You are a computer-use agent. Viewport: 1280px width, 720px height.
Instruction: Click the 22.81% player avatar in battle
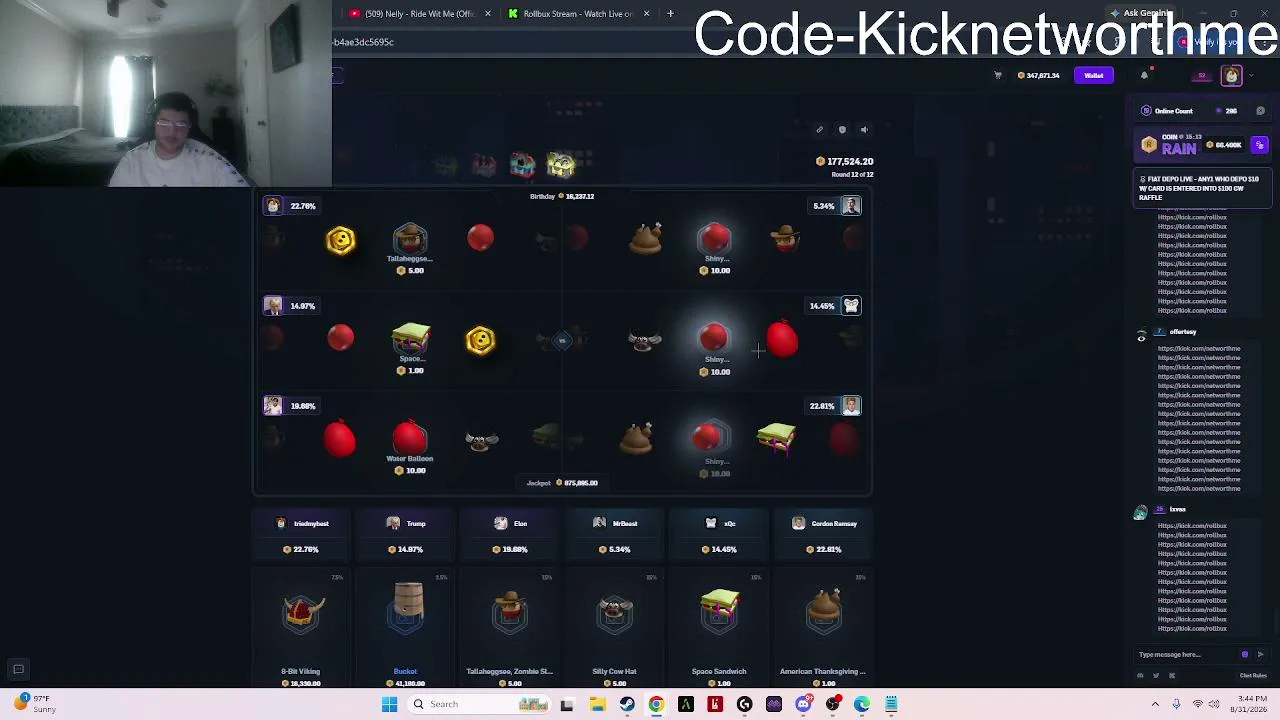[851, 406]
